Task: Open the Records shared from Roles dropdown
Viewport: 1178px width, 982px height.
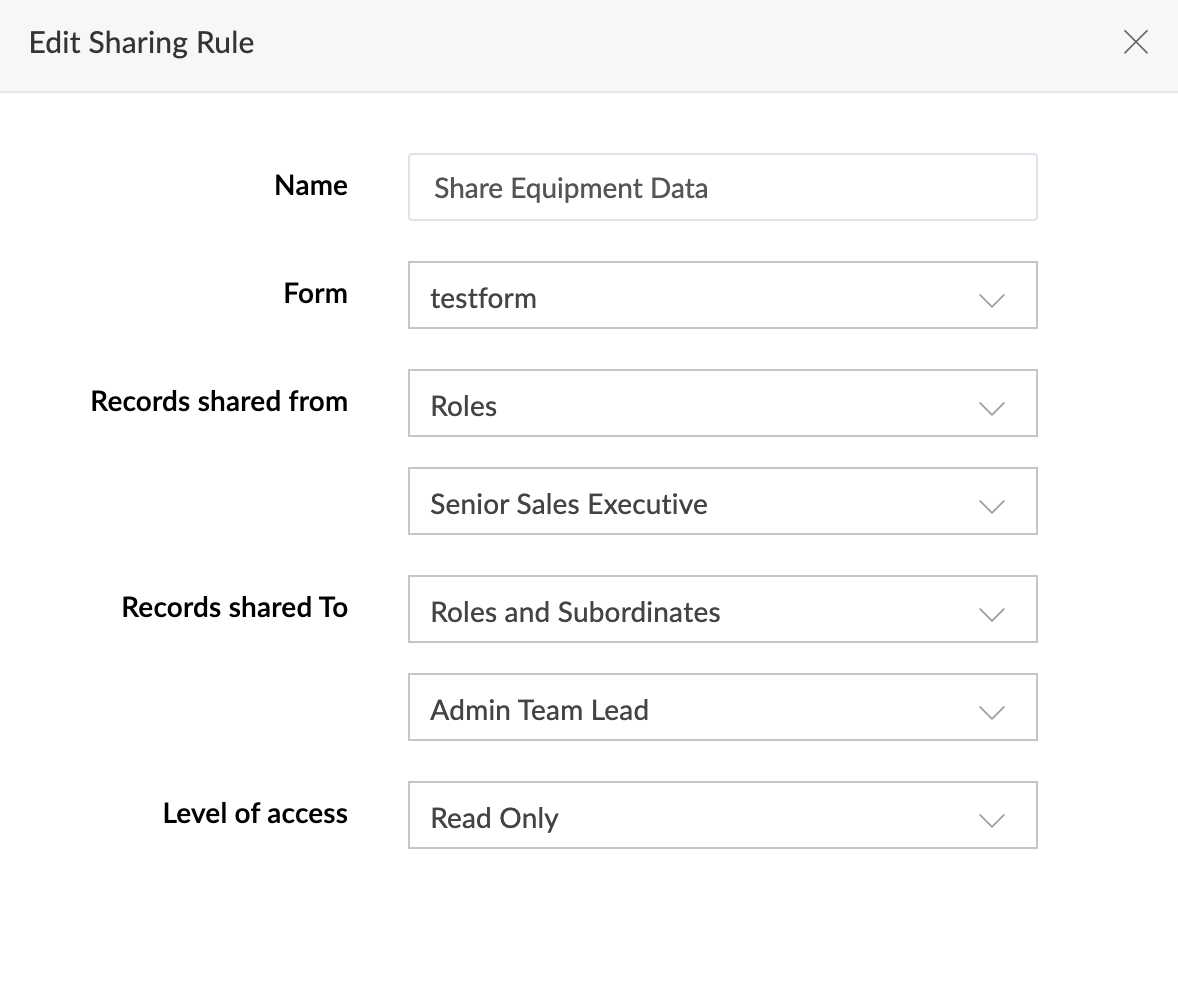Action: coord(700,404)
